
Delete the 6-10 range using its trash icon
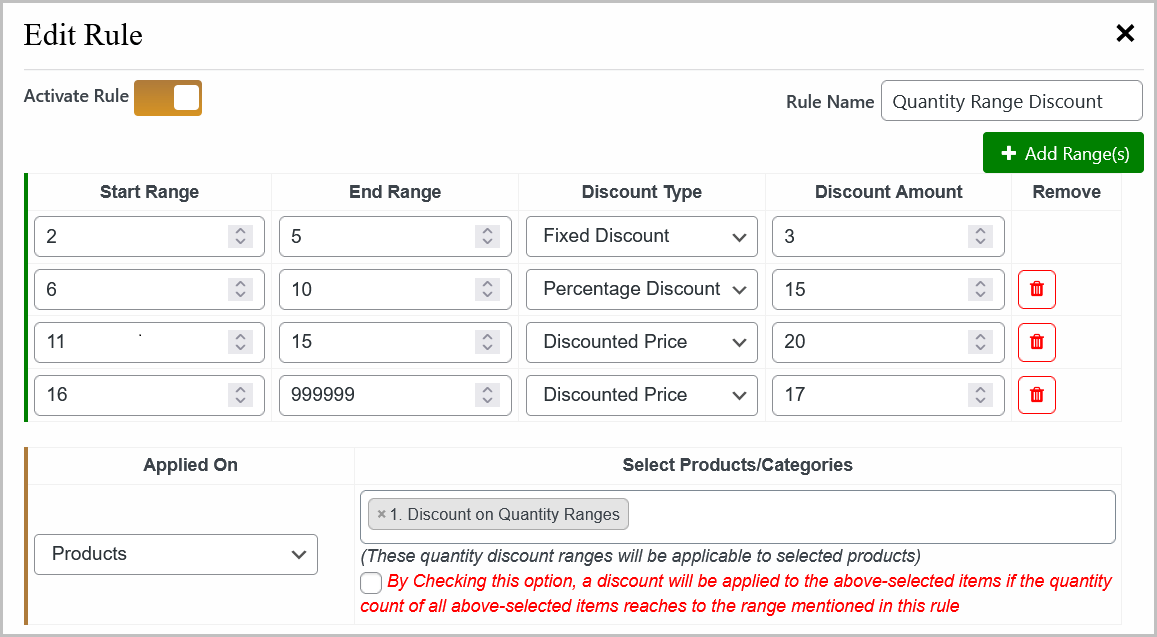1036,289
